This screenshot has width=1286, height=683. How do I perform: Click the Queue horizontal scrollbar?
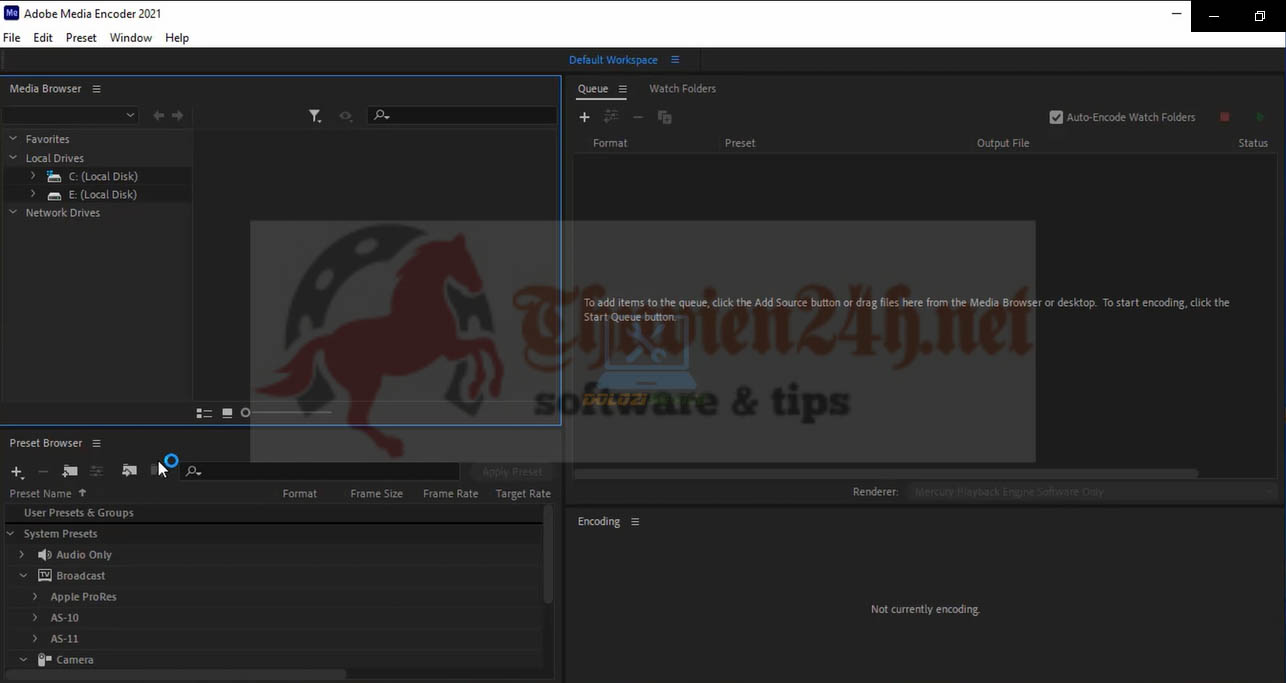click(x=886, y=473)
